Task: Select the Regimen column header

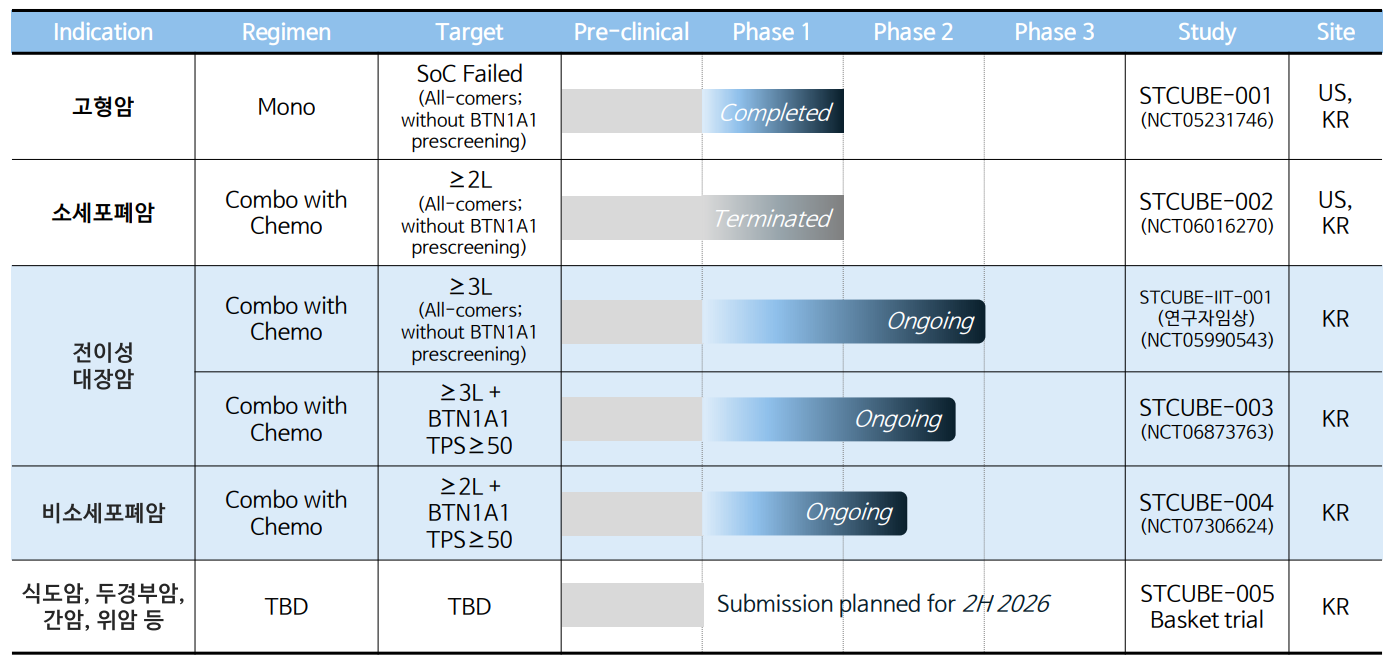Action: coord(286,32)
